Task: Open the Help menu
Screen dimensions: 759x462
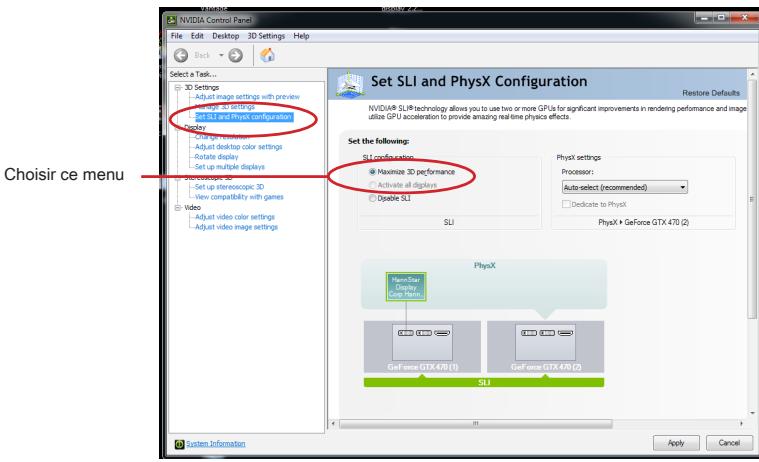Action: [301, 36]
